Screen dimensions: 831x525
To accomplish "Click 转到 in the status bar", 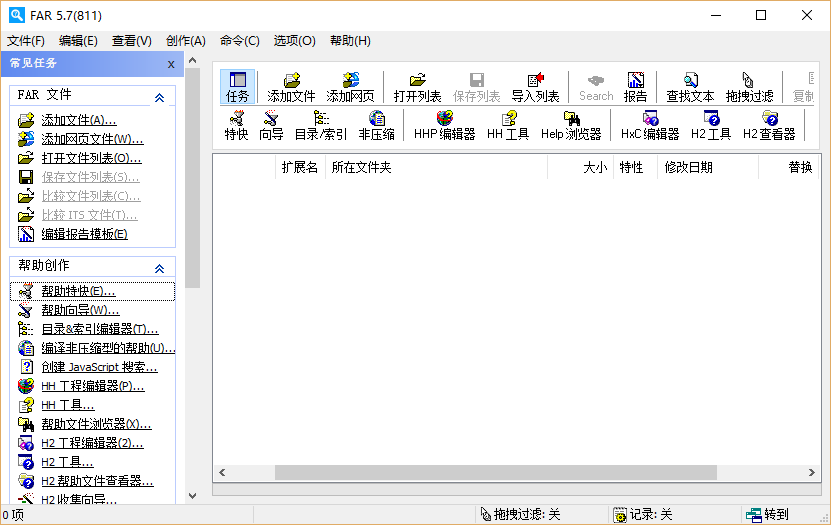I will tap(767, 514).
